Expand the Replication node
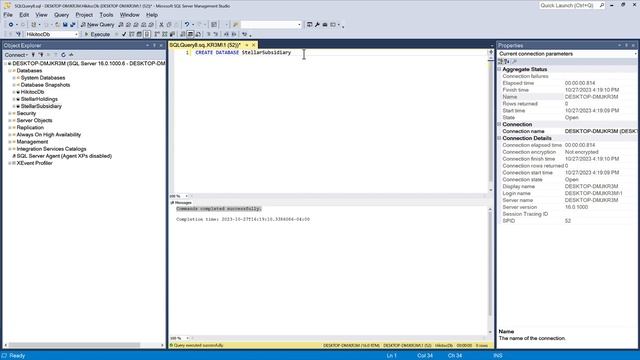This screenshot has width=640, height=360. (x=10, y=127)
